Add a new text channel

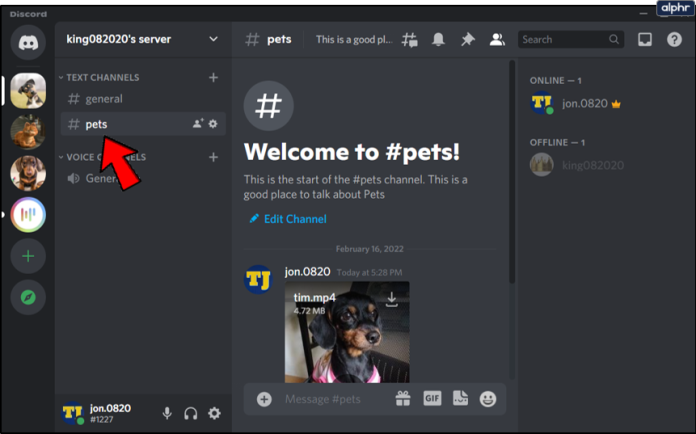coord(214,78)
